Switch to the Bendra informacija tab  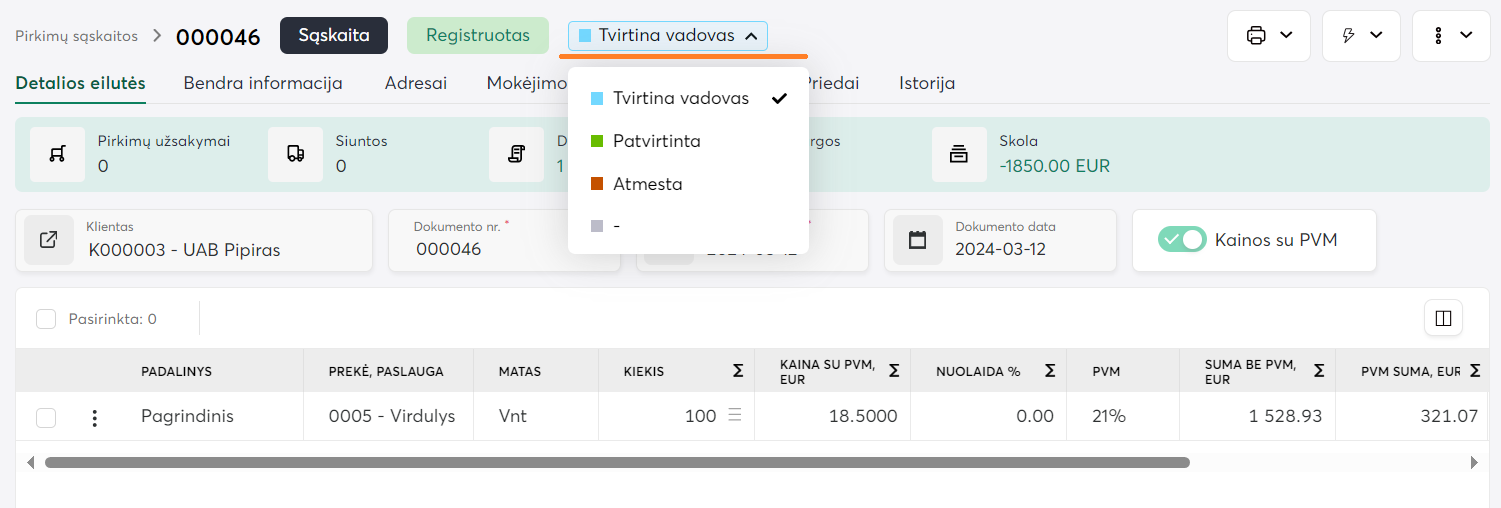(x=263, y=83)
